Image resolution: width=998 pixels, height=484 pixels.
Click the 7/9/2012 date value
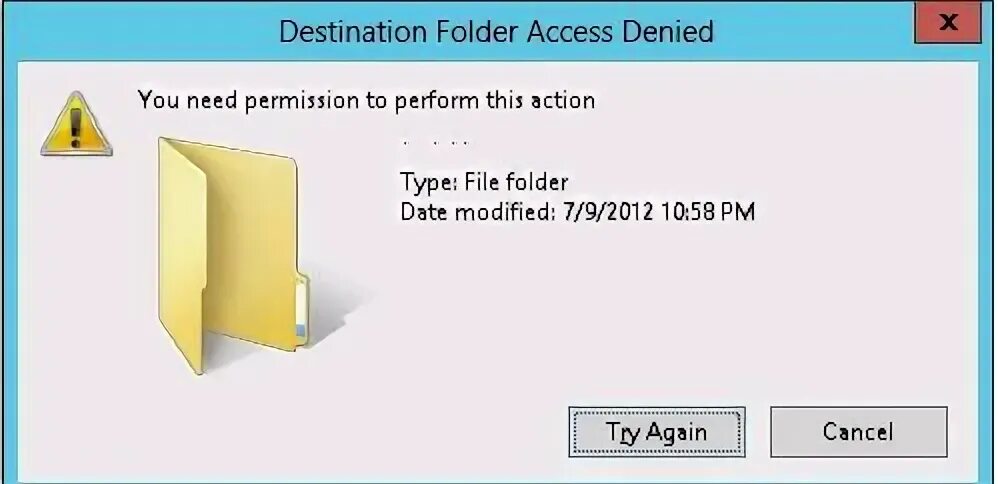[x=608, y=211]
